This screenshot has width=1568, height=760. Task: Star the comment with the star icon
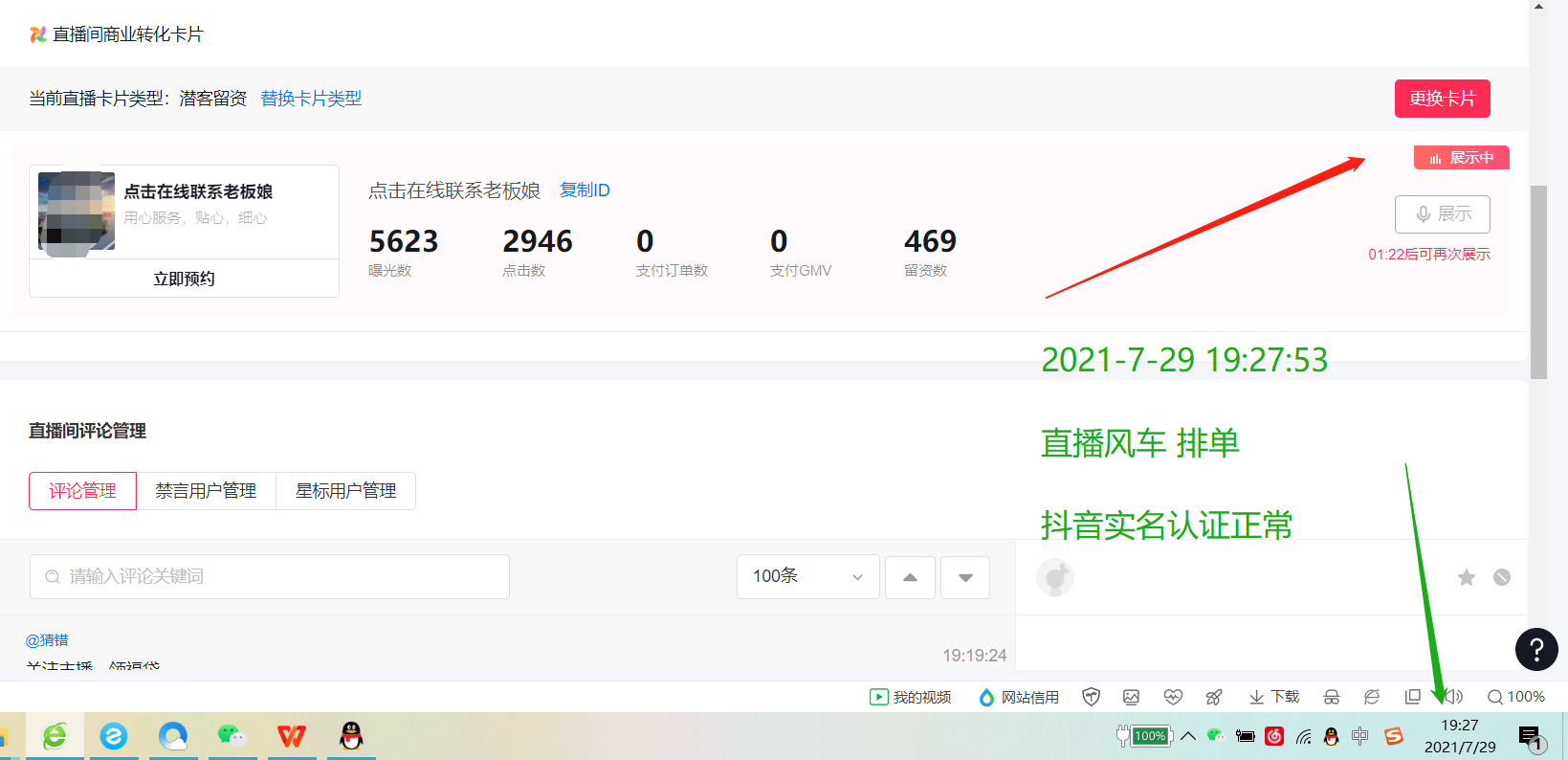(1466, 577)
